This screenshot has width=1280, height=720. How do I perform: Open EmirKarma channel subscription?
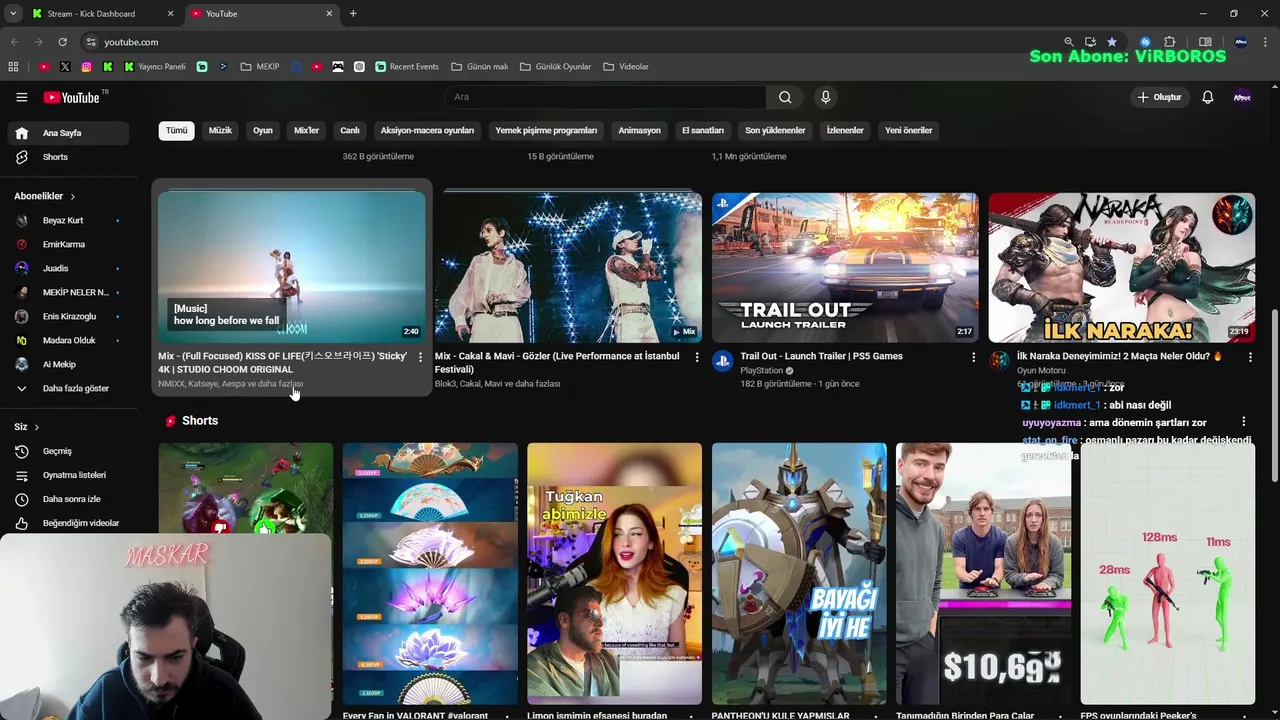pos(68,244)
